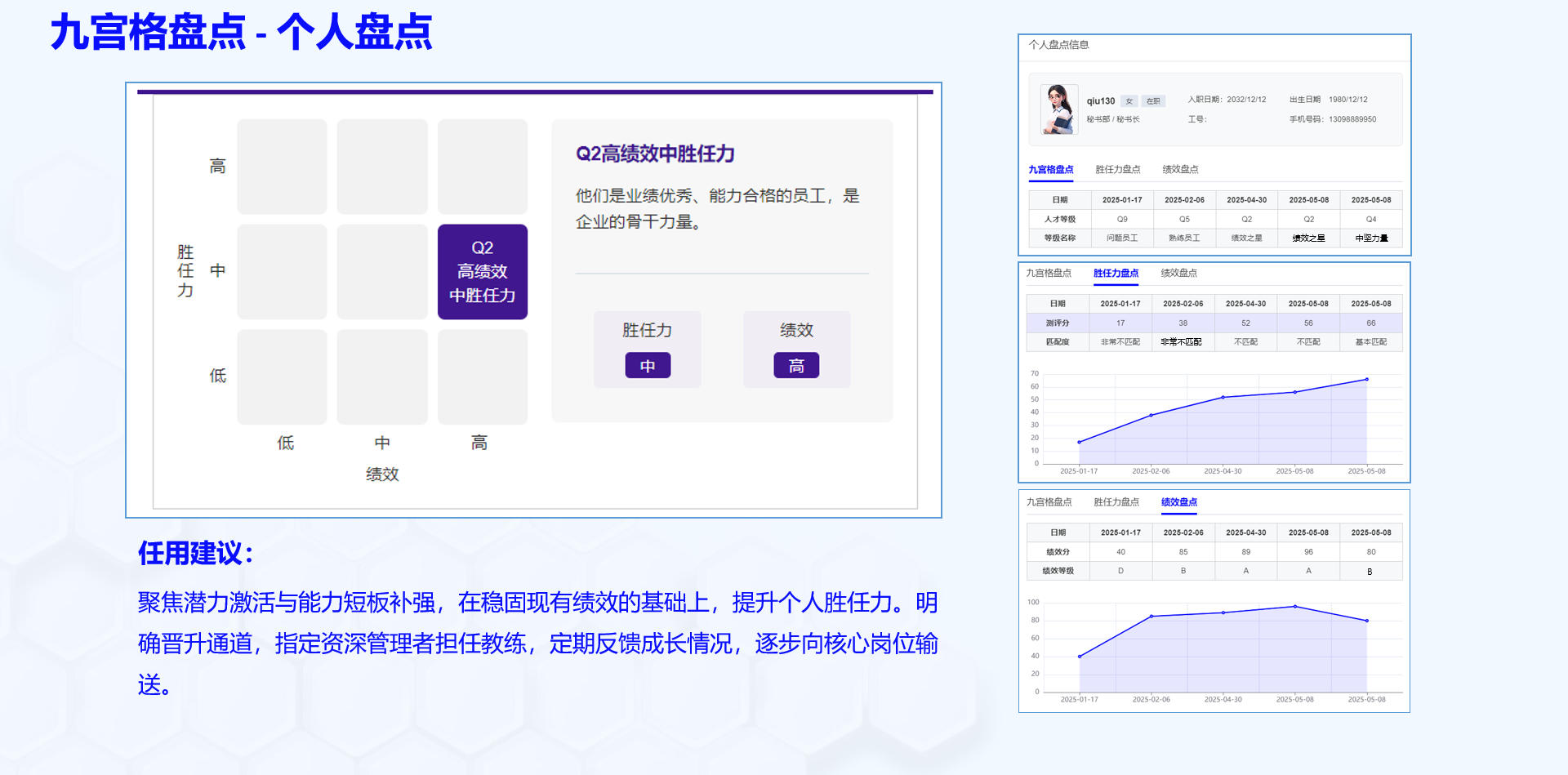Click the top-left empty nine-grid cell

282,167
